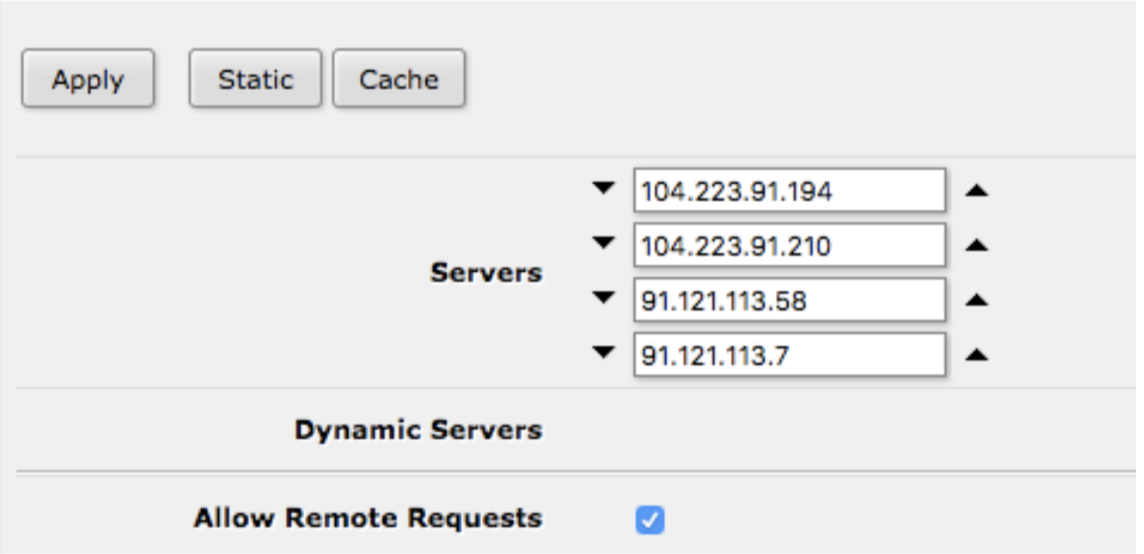Click the up arrow beside 104.223.91.194
This screenshot has width=1144, height=554.
tap(976, 191)
